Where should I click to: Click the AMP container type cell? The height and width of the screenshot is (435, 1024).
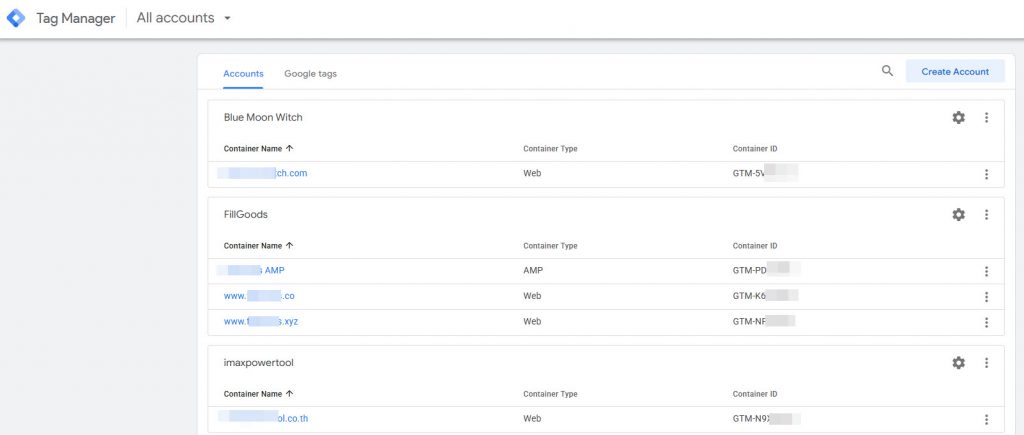click(x=532, y=270)
